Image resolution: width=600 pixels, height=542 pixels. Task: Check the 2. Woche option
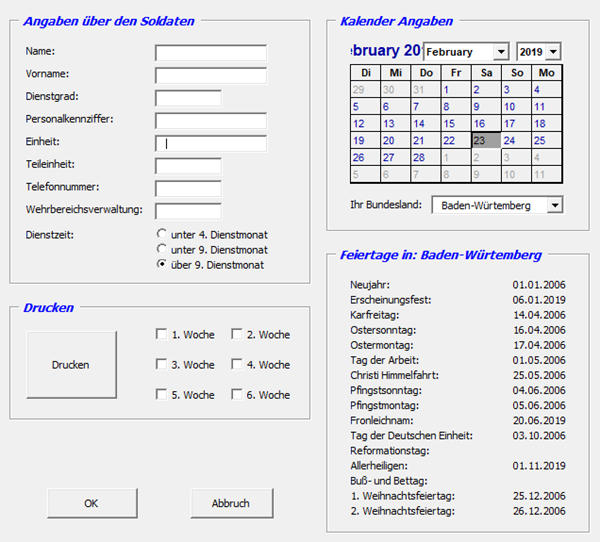click(x=238, y=335)
